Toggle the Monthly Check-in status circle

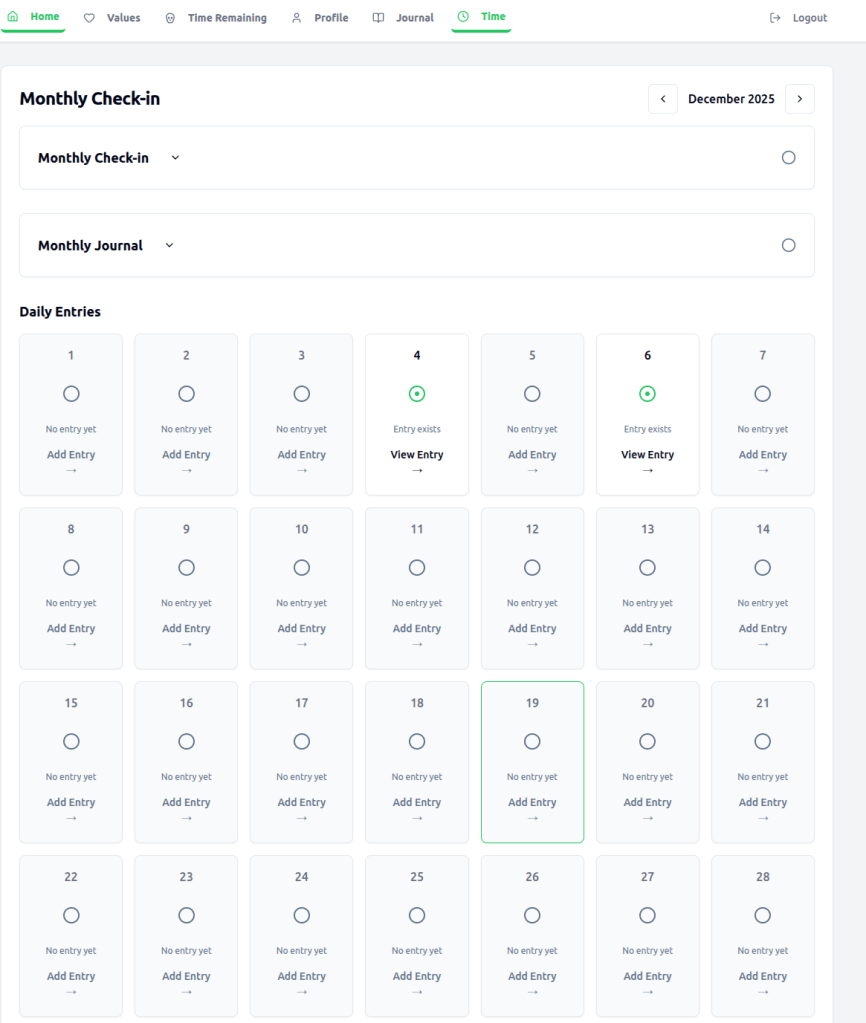(788, 158)
